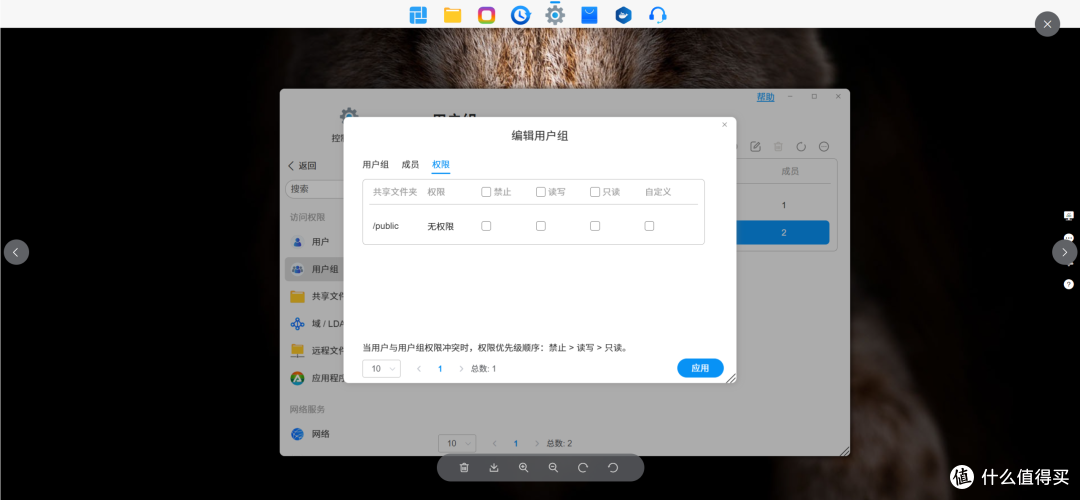The height and width of the screenshot is (500, 1080).
Task: Open the tile-layout desktop icon in dock
Action: [x=418, y=14]
